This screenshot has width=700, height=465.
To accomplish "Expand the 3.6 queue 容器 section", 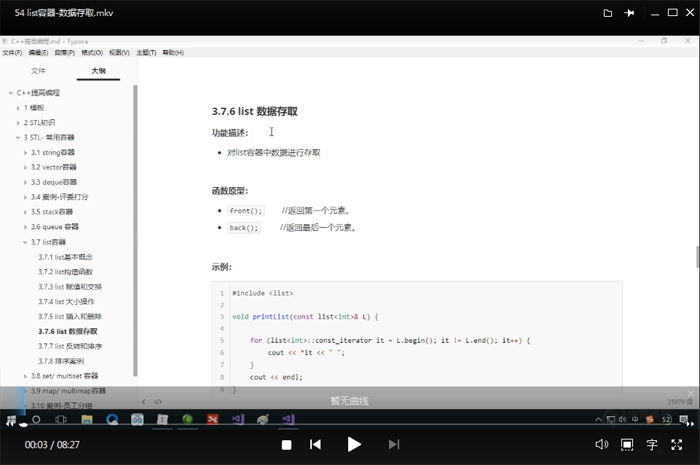I will point(25,227).
